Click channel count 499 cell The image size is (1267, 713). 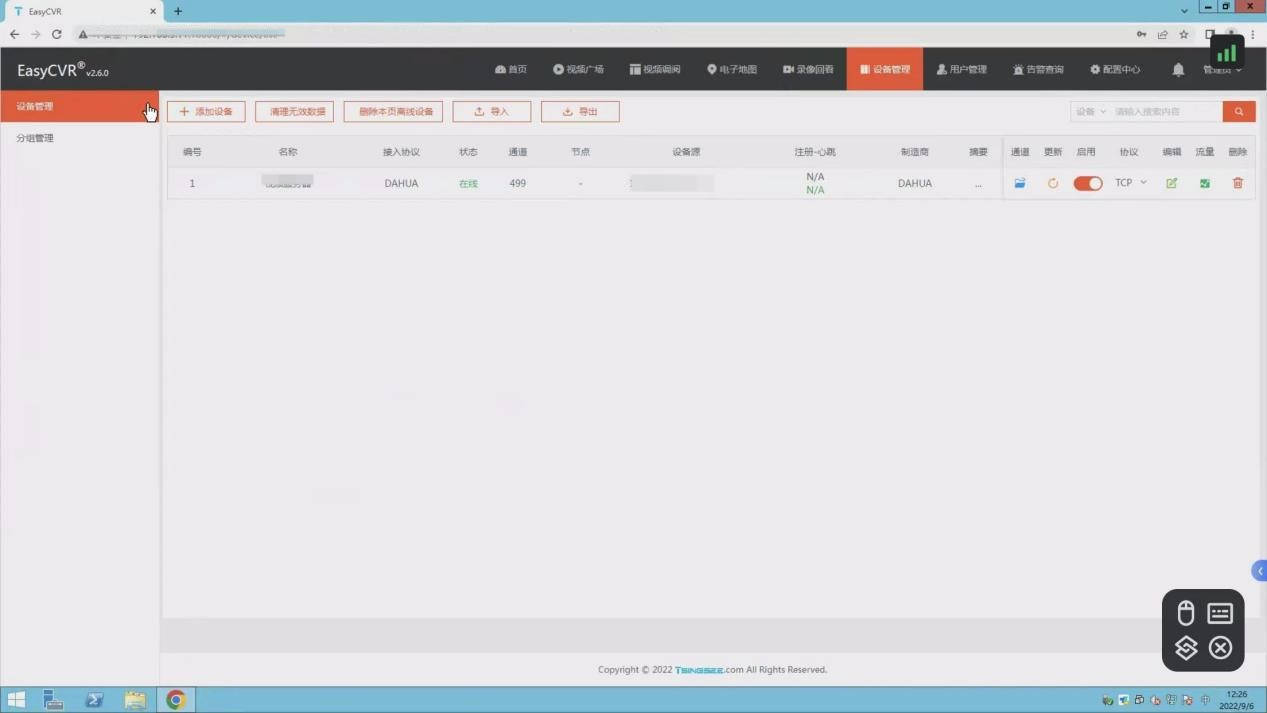[x=517, y=183]
